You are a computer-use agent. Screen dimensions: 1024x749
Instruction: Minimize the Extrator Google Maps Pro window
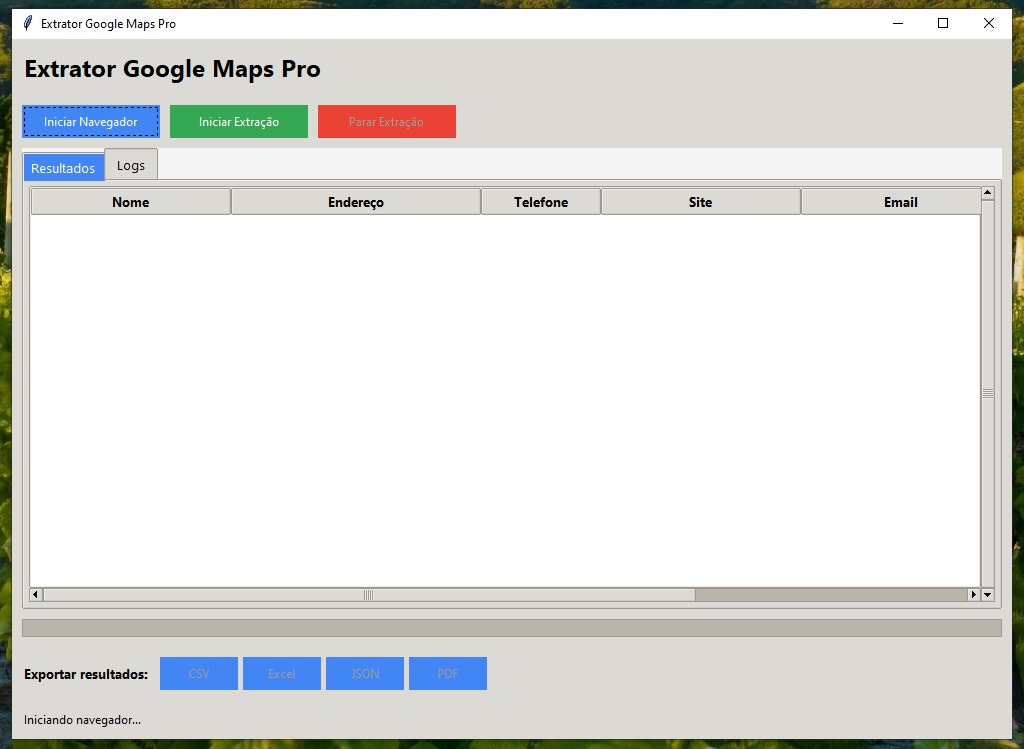coord(898,24)
